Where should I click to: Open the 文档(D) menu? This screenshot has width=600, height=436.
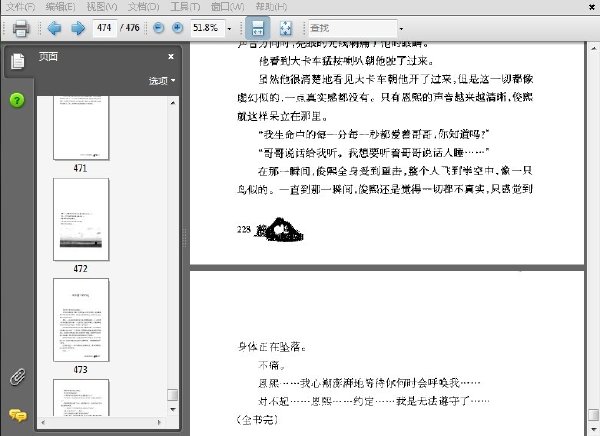(143, 7)
